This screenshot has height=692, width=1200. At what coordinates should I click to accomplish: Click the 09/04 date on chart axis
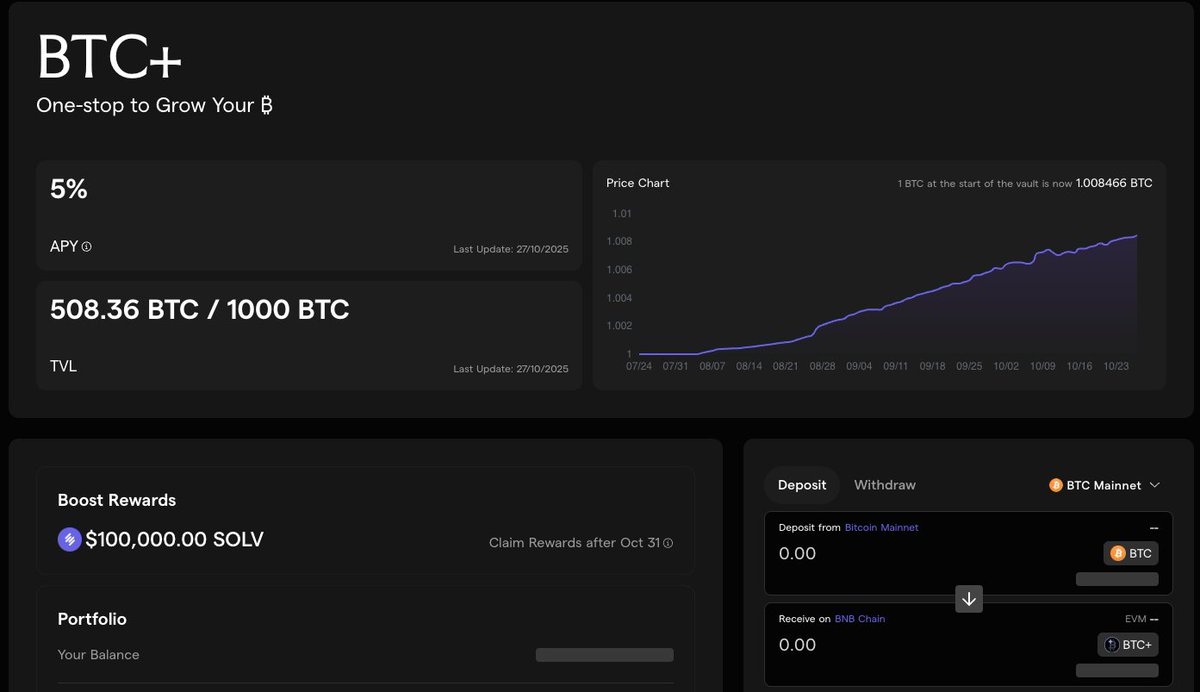[x=859, y=366]
